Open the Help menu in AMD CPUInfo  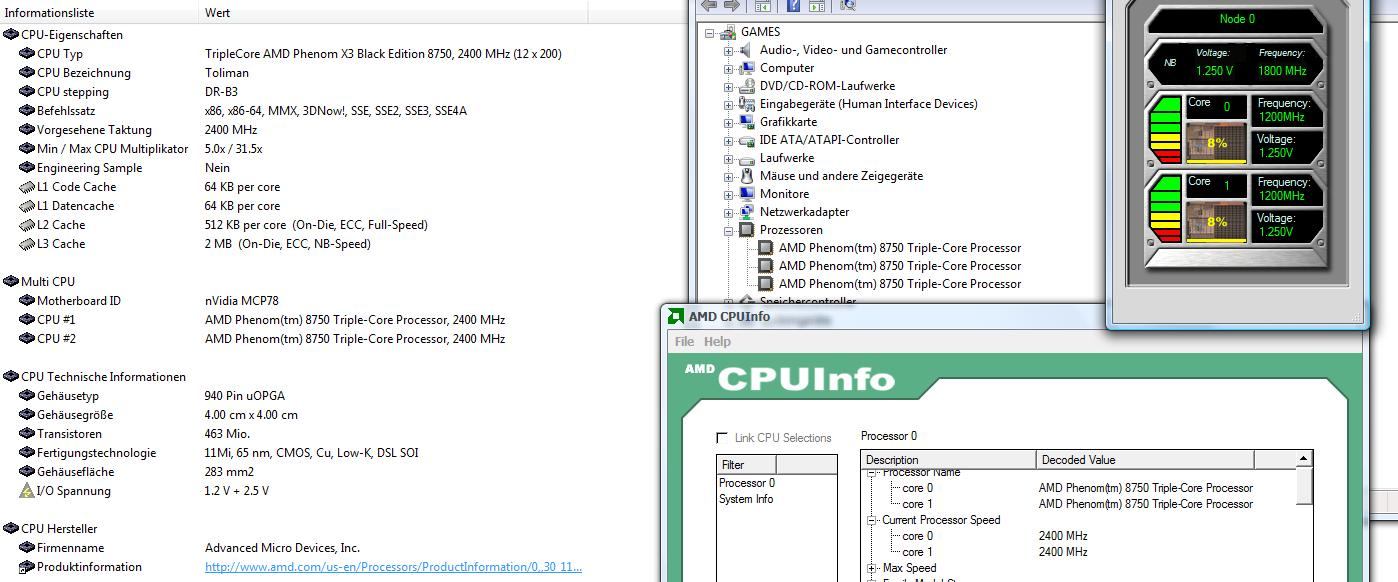click(717, 342)
